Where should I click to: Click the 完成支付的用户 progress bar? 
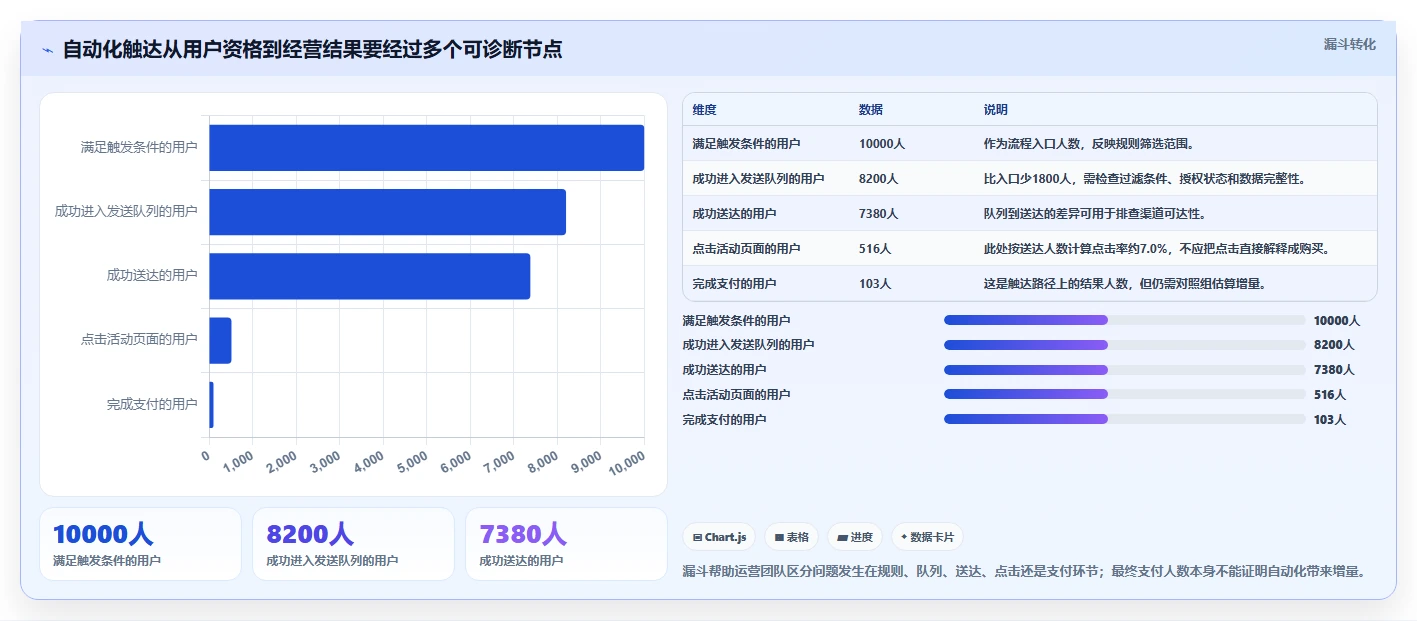click(1125, 419)
